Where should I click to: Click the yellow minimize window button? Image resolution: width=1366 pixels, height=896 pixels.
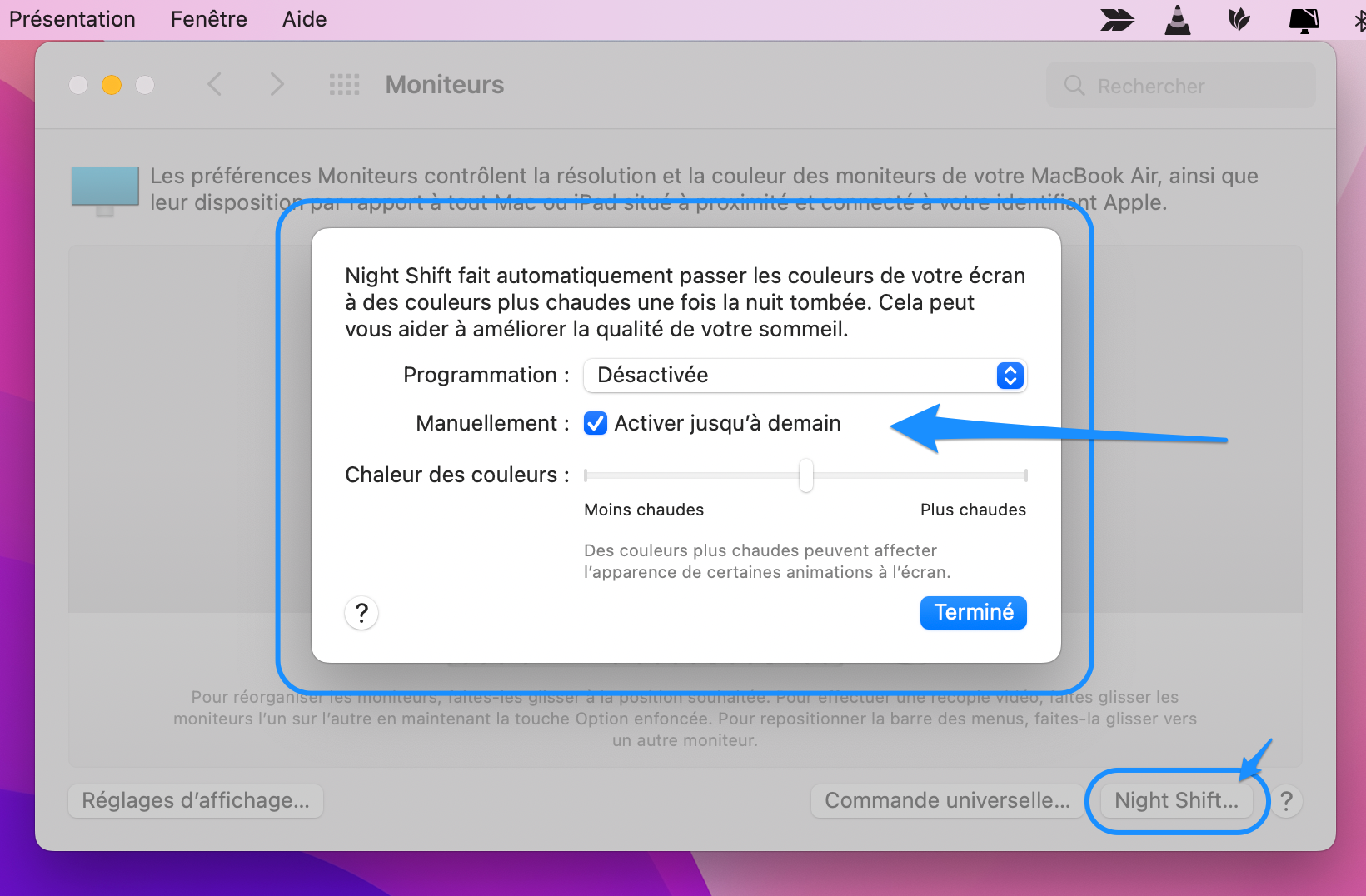coord(112,85)
